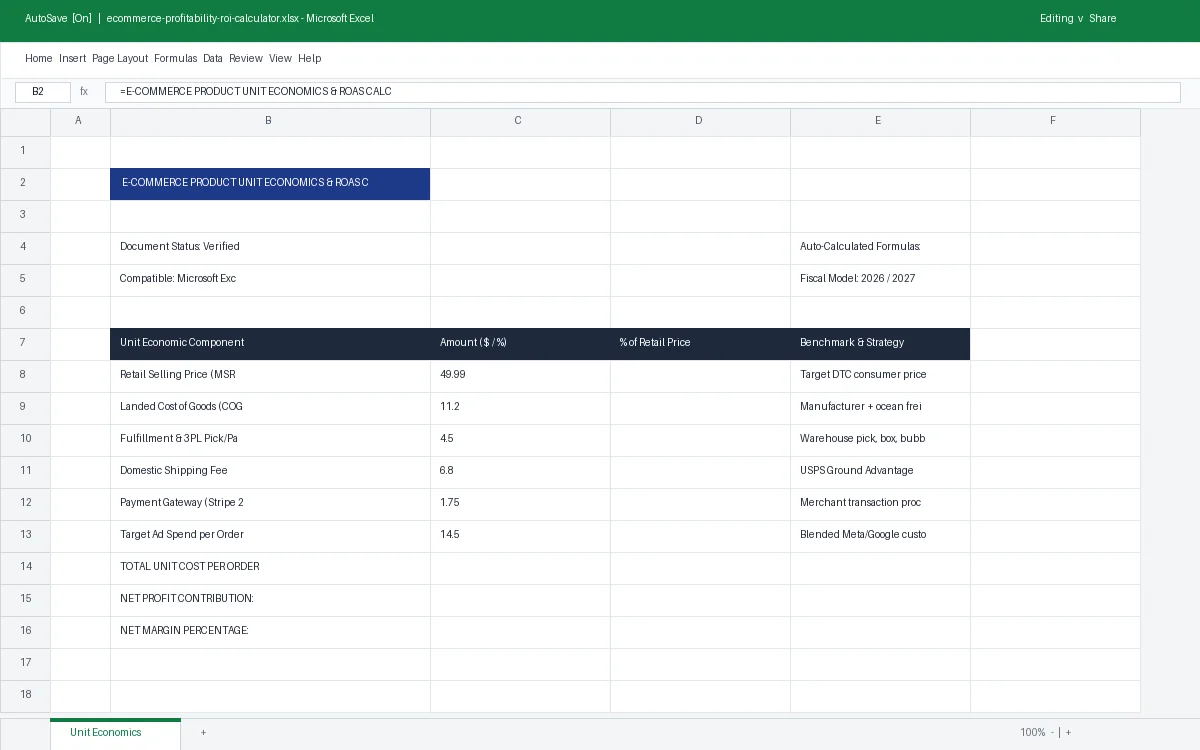The image size is (1200, 750).
Task: Select the 'Blended Meta/Google custo' cell
Action: [880, 535]
